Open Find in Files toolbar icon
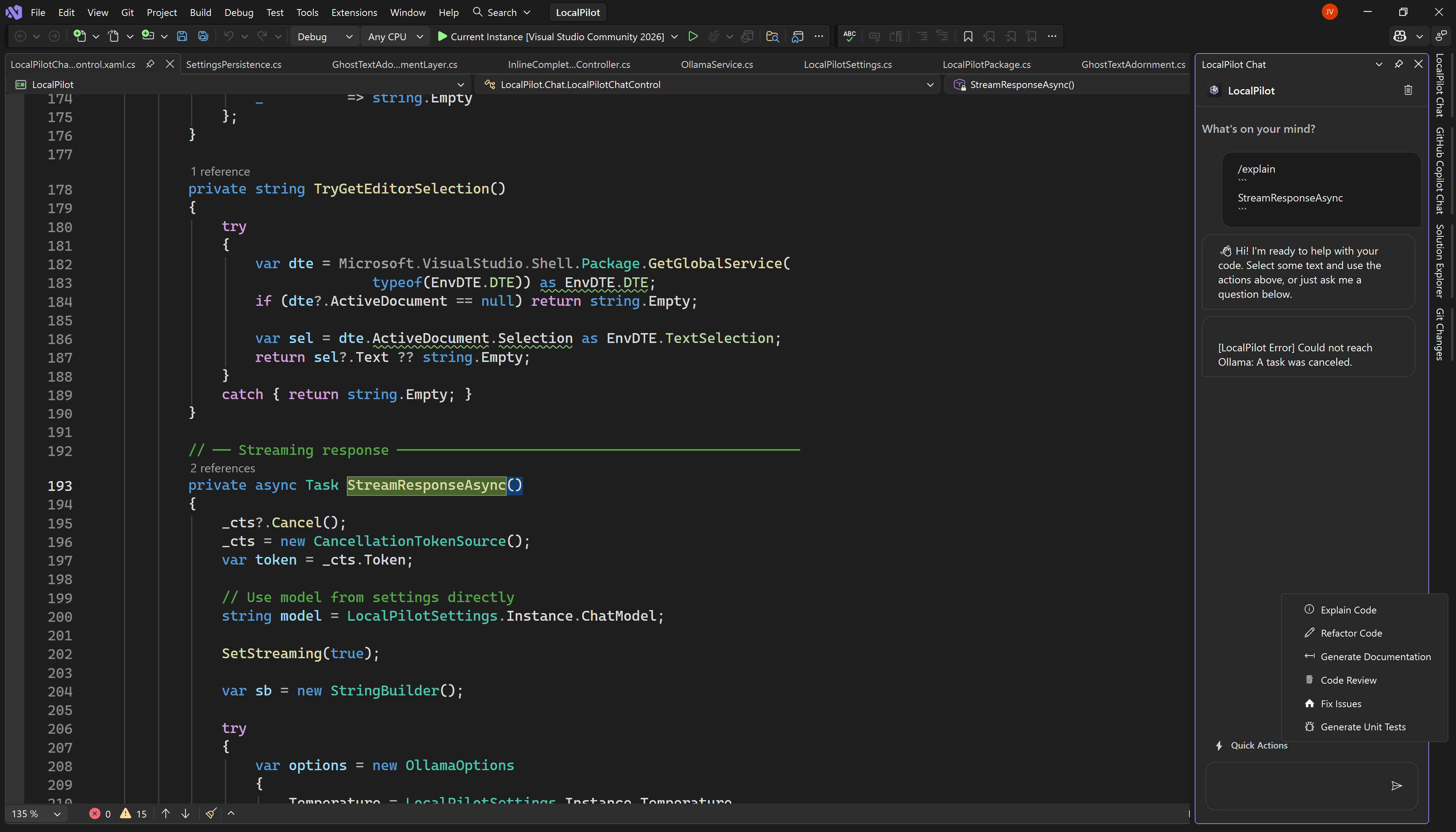This screenshot has width=1456, height=832. point(772,36)
